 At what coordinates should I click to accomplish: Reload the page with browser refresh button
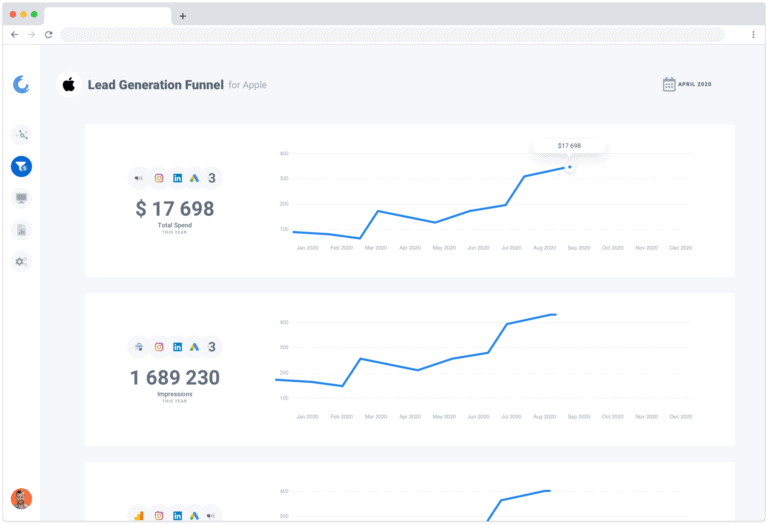pyautogui.click(x=48, y=34)
